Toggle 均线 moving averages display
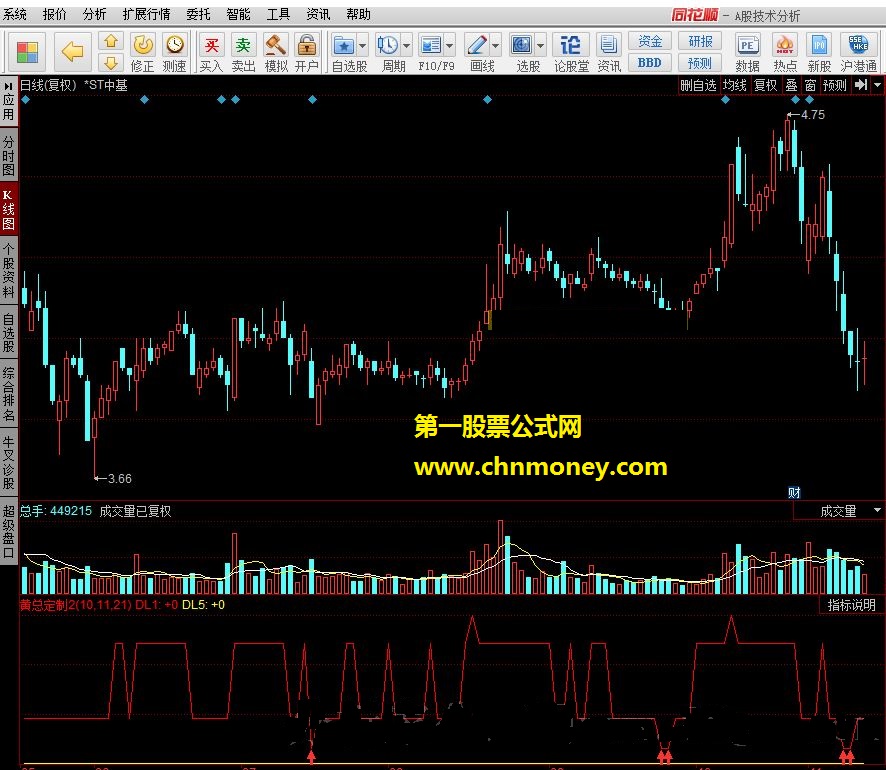The width and height of the screenshot is (886, 770). tap(735, 85)
